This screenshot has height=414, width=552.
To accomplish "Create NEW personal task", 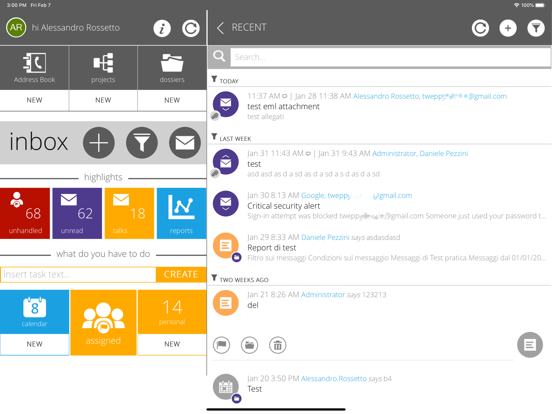I will 172,344.
